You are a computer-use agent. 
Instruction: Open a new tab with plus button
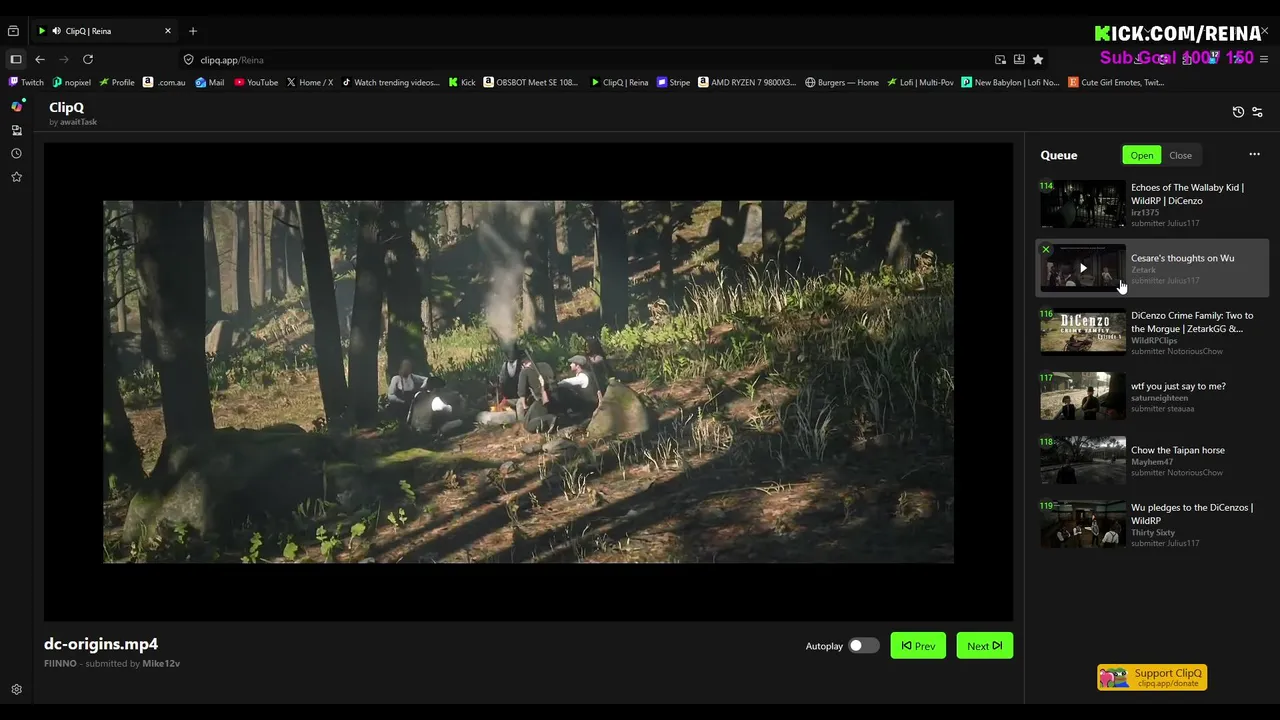pos(193,31)
